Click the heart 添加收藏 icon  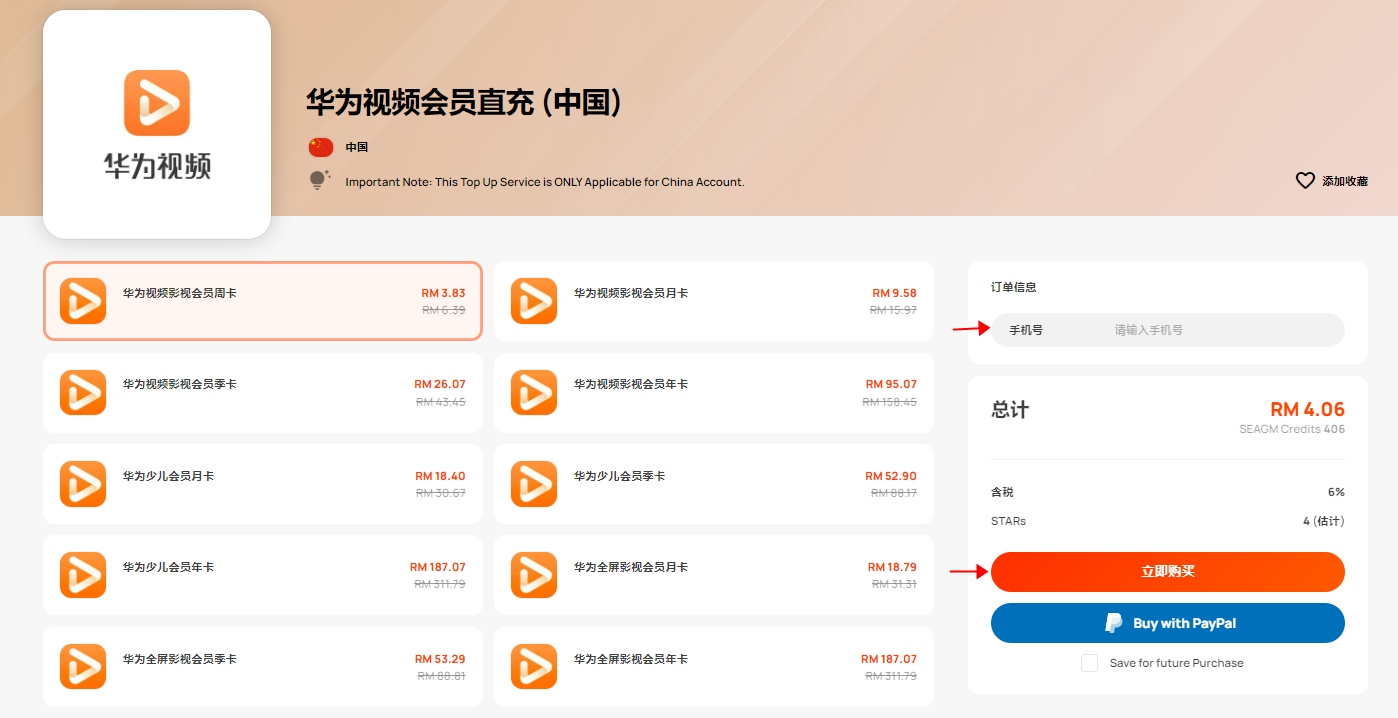[1305, 181]
